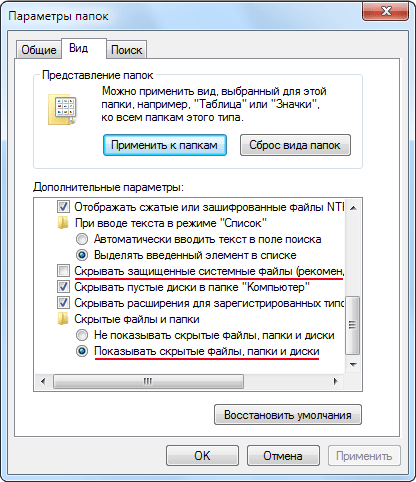The height and width of the screenshot is (482, 416).
Task: Click the greyed Применить button
Action: tap(364, 455)
